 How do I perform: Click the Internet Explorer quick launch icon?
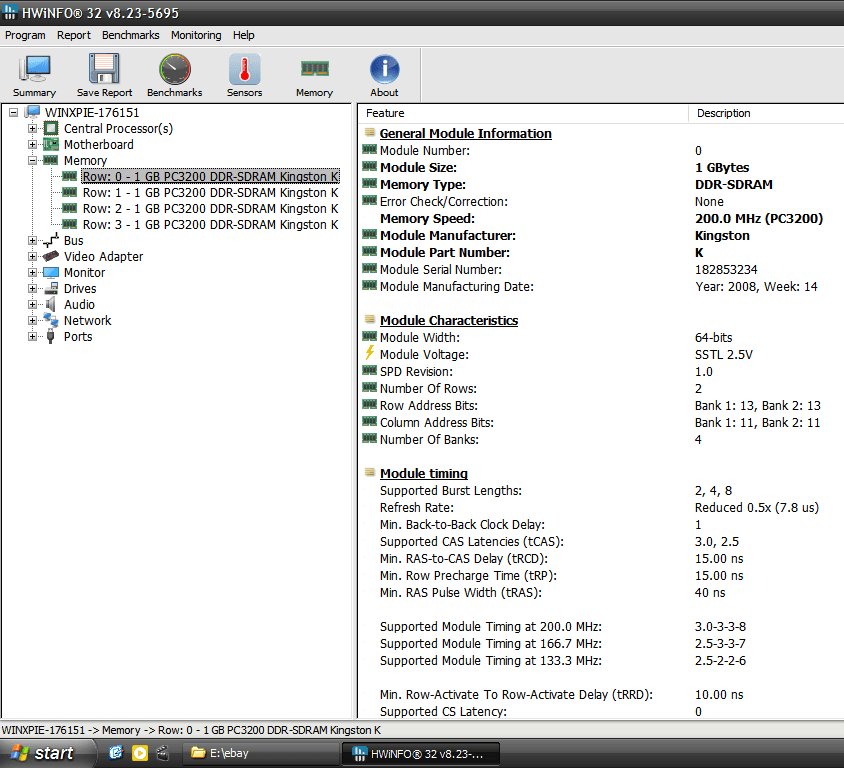click(x=116, y=753)
